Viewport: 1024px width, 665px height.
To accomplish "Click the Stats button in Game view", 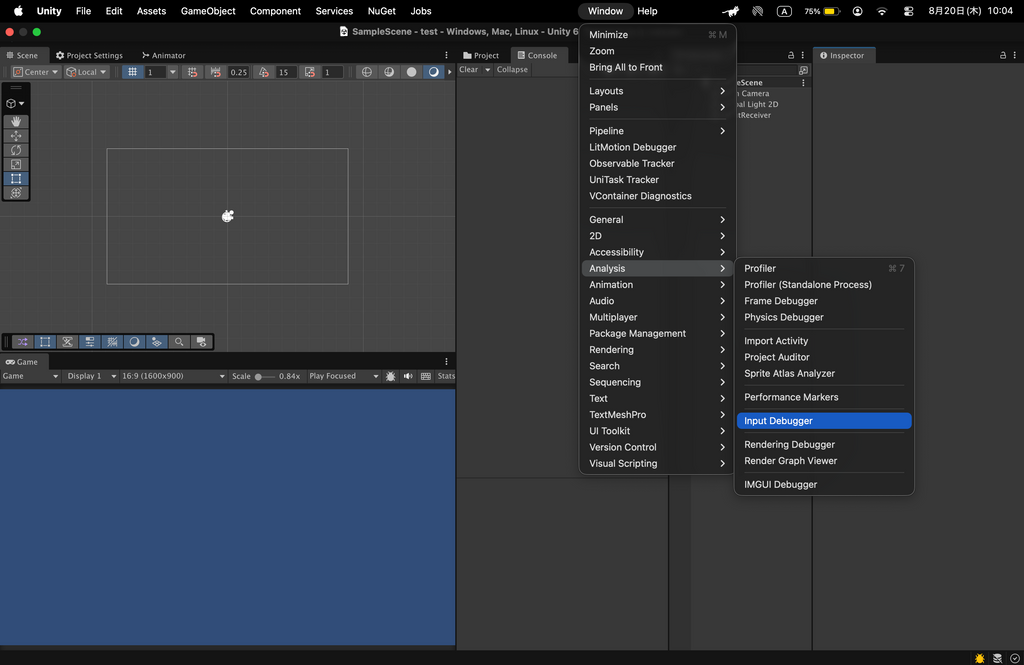I will [x=446, y=376].
